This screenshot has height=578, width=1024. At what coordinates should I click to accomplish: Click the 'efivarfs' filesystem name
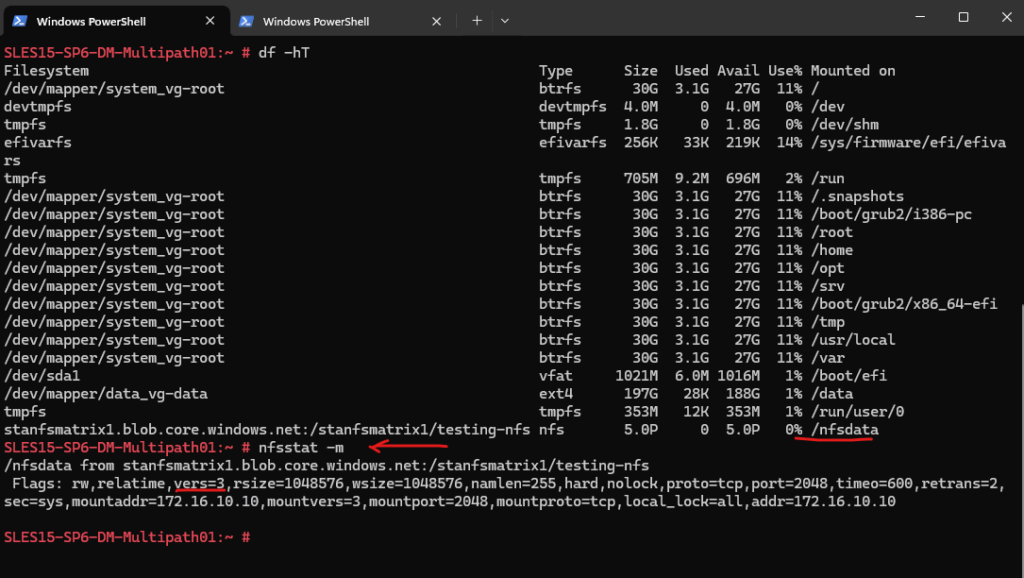pos(38,142)
